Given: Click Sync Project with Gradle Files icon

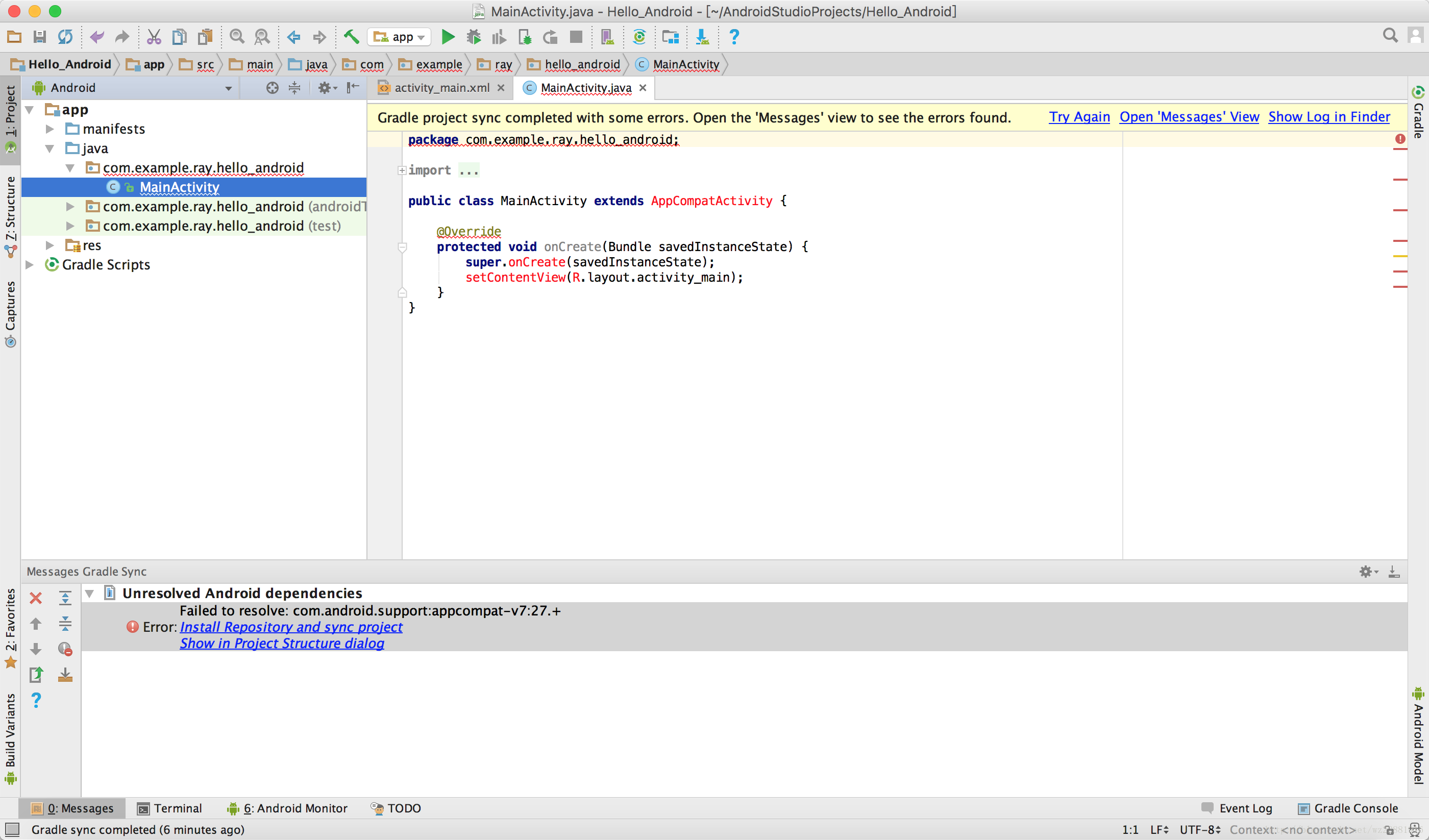Looking at the screenshot, I should [639, 37].
